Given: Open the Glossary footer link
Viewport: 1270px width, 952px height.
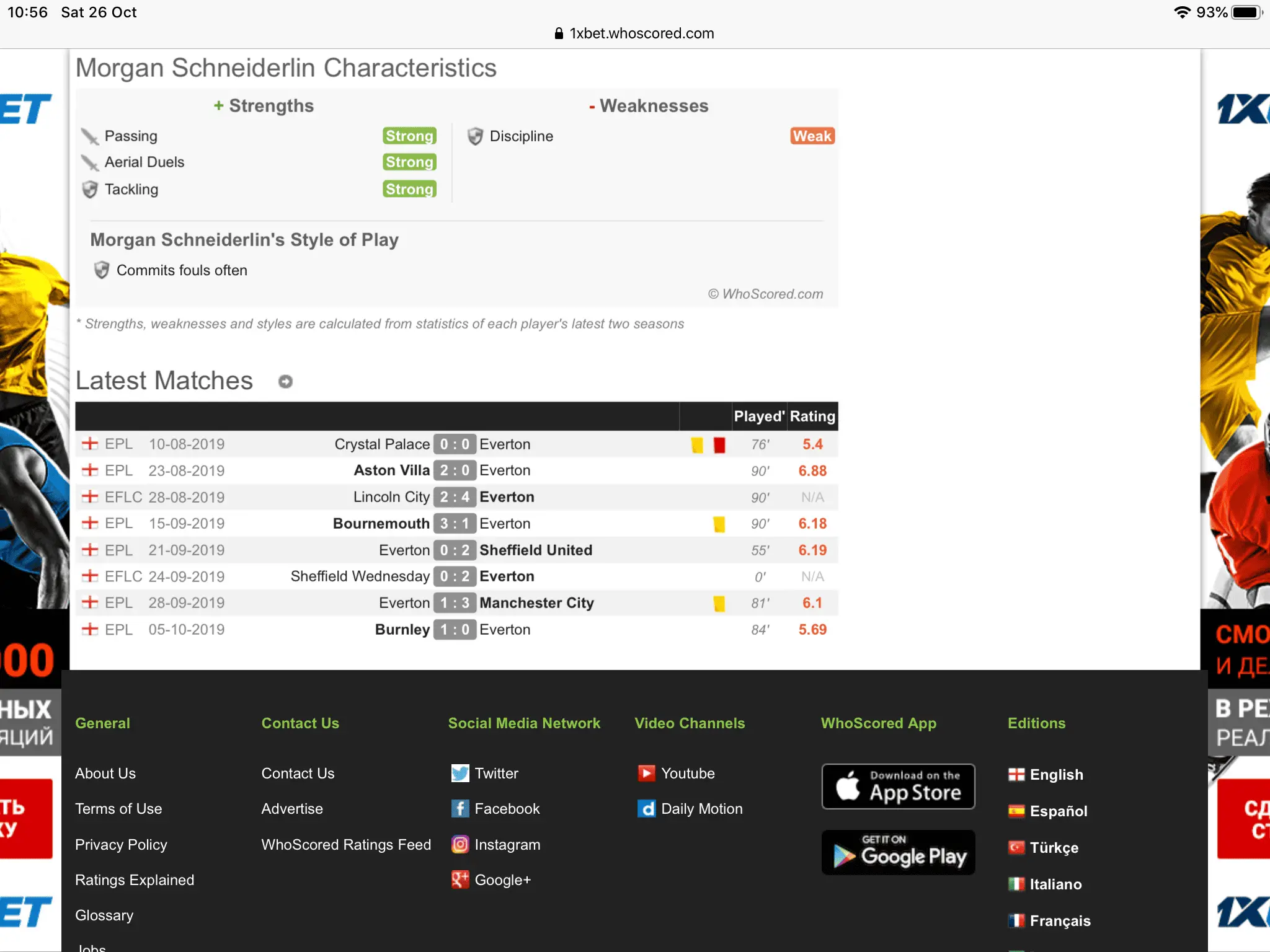Looking at the screenshot, I should (x=104, y=915).
